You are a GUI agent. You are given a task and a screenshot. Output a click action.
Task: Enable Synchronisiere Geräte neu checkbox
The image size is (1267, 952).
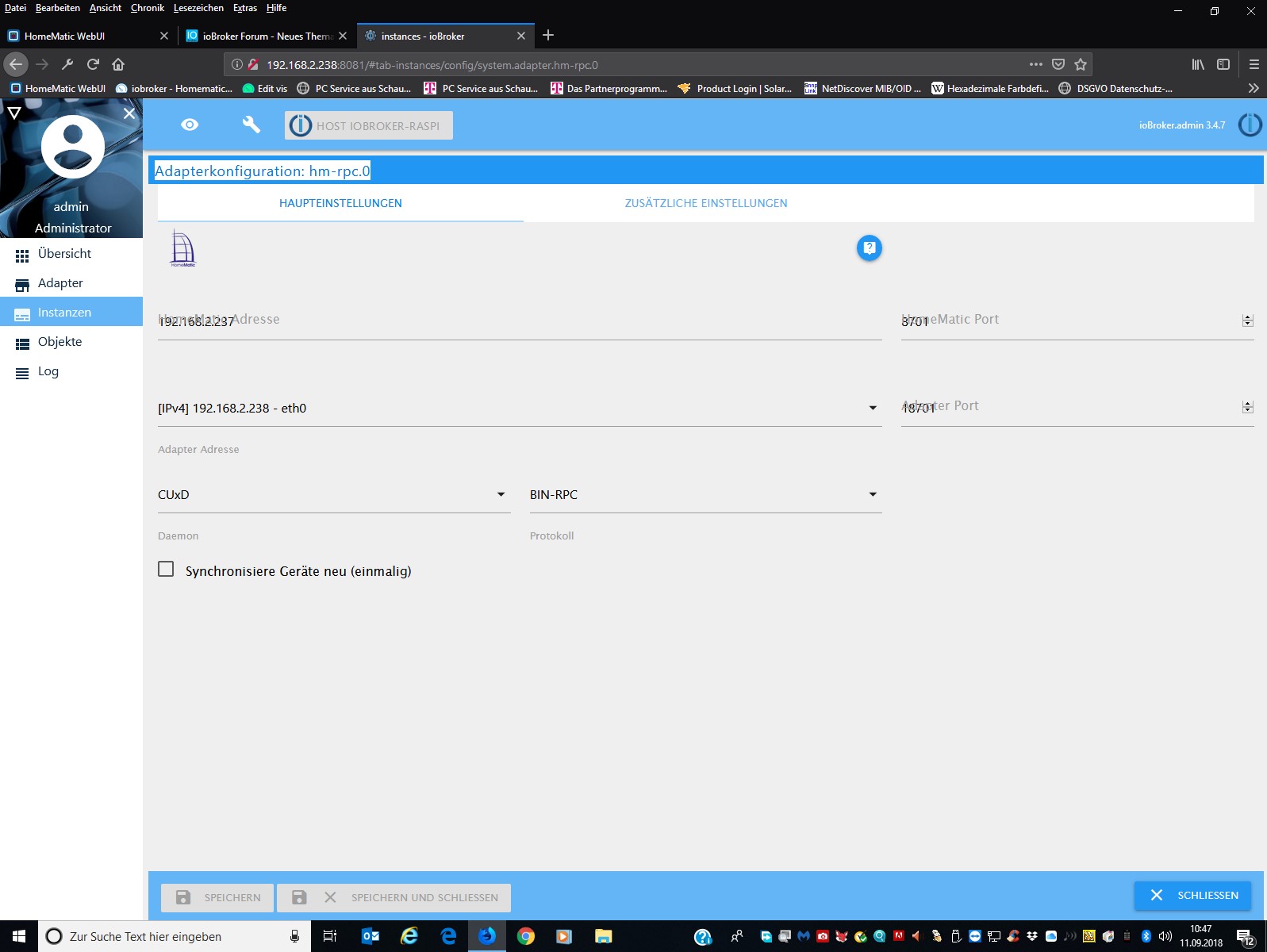point(166,569)
